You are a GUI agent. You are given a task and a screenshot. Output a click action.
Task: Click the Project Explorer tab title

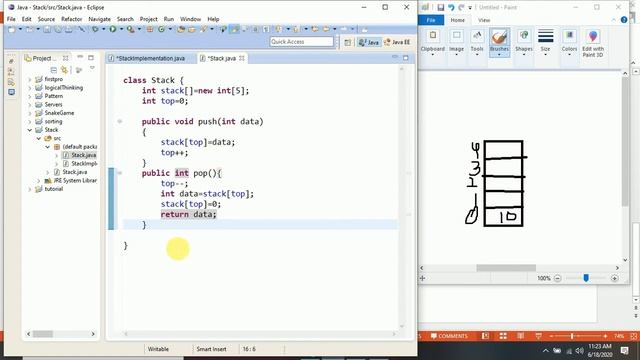coord(42,58)
